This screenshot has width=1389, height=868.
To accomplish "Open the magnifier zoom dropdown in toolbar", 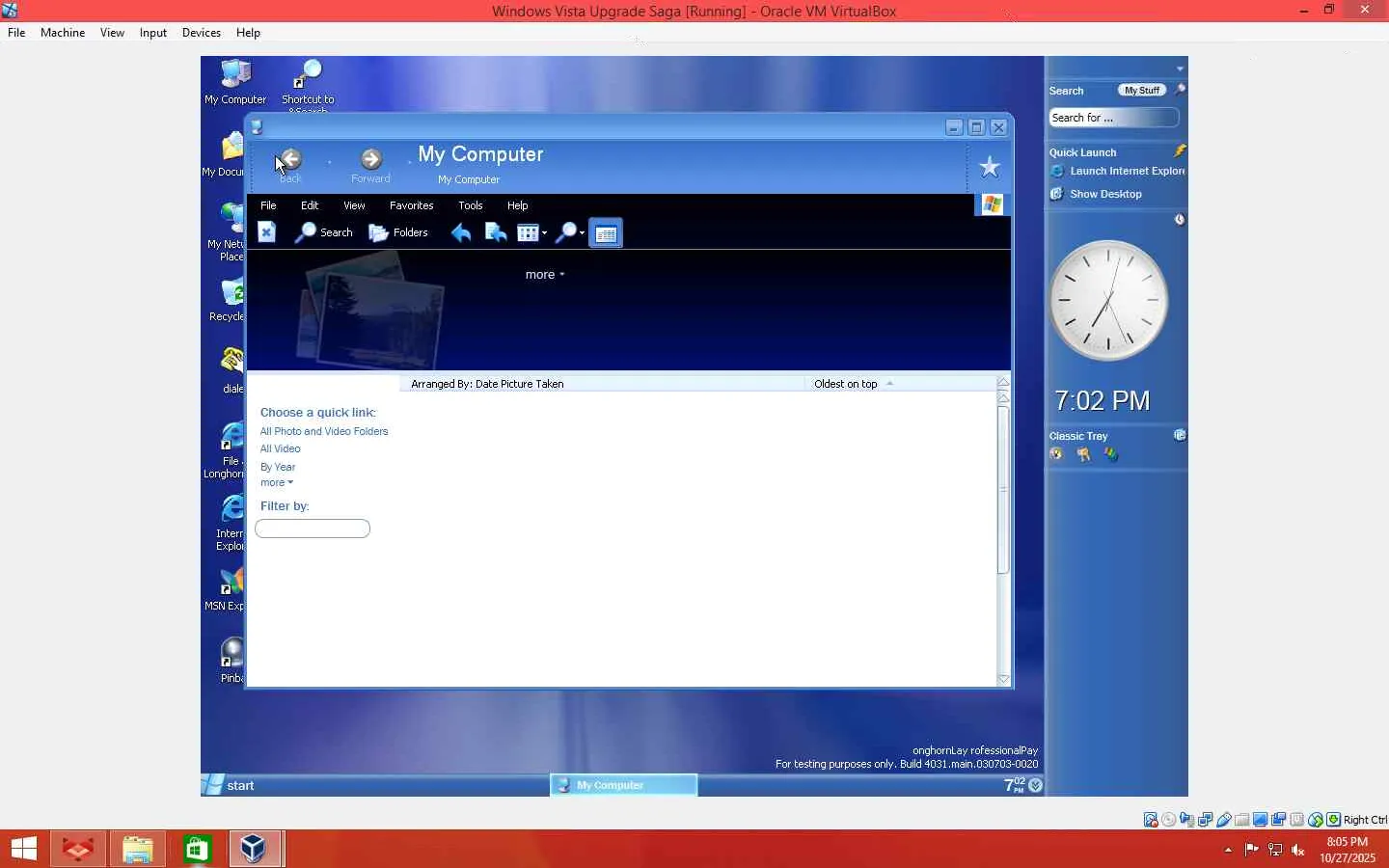I will point(570,232).
